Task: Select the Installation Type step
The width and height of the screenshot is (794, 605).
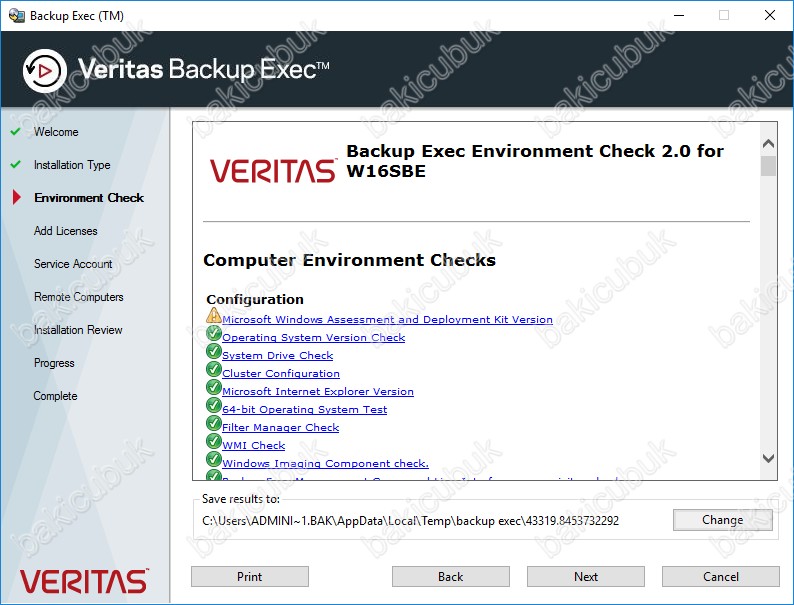Action: pos(72,165)
